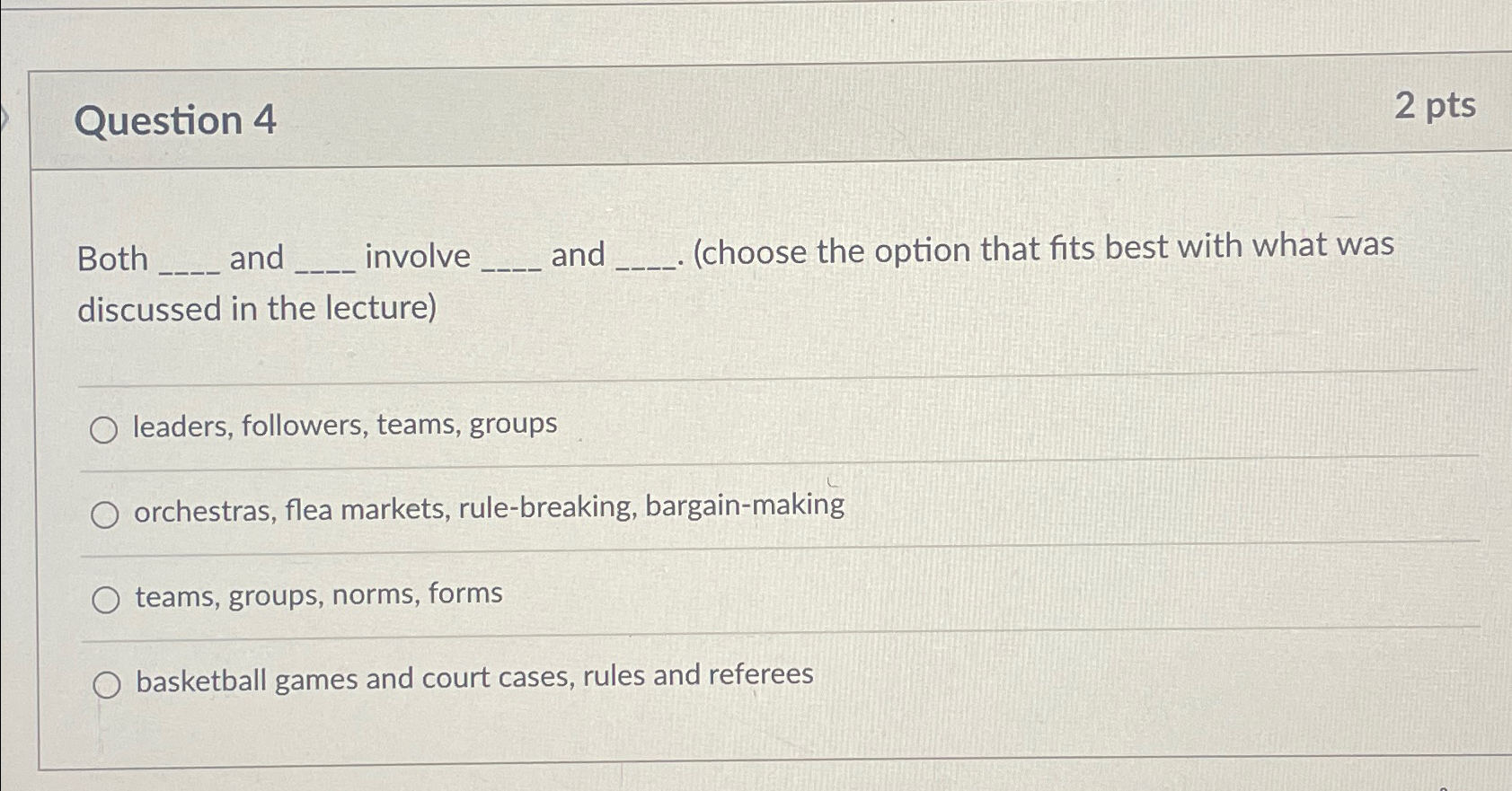Click the second answer option text

(490, 507)
